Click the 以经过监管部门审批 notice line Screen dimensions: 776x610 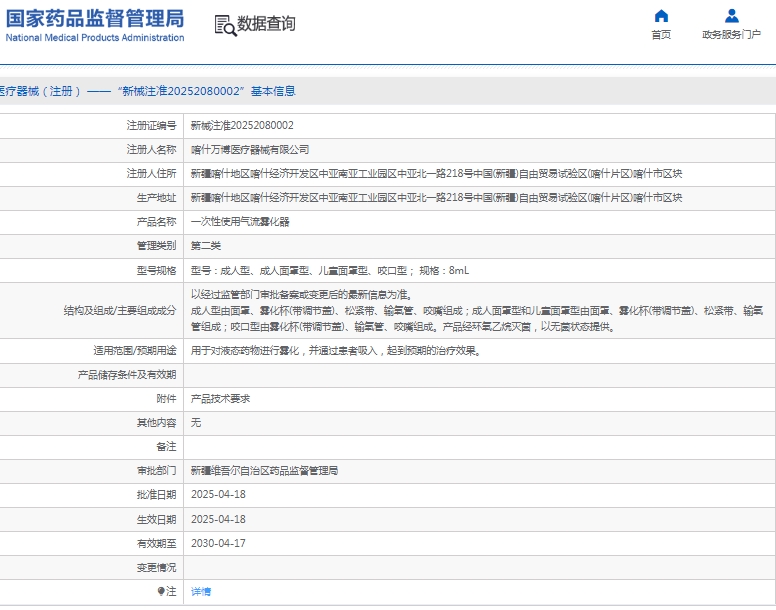301,295
